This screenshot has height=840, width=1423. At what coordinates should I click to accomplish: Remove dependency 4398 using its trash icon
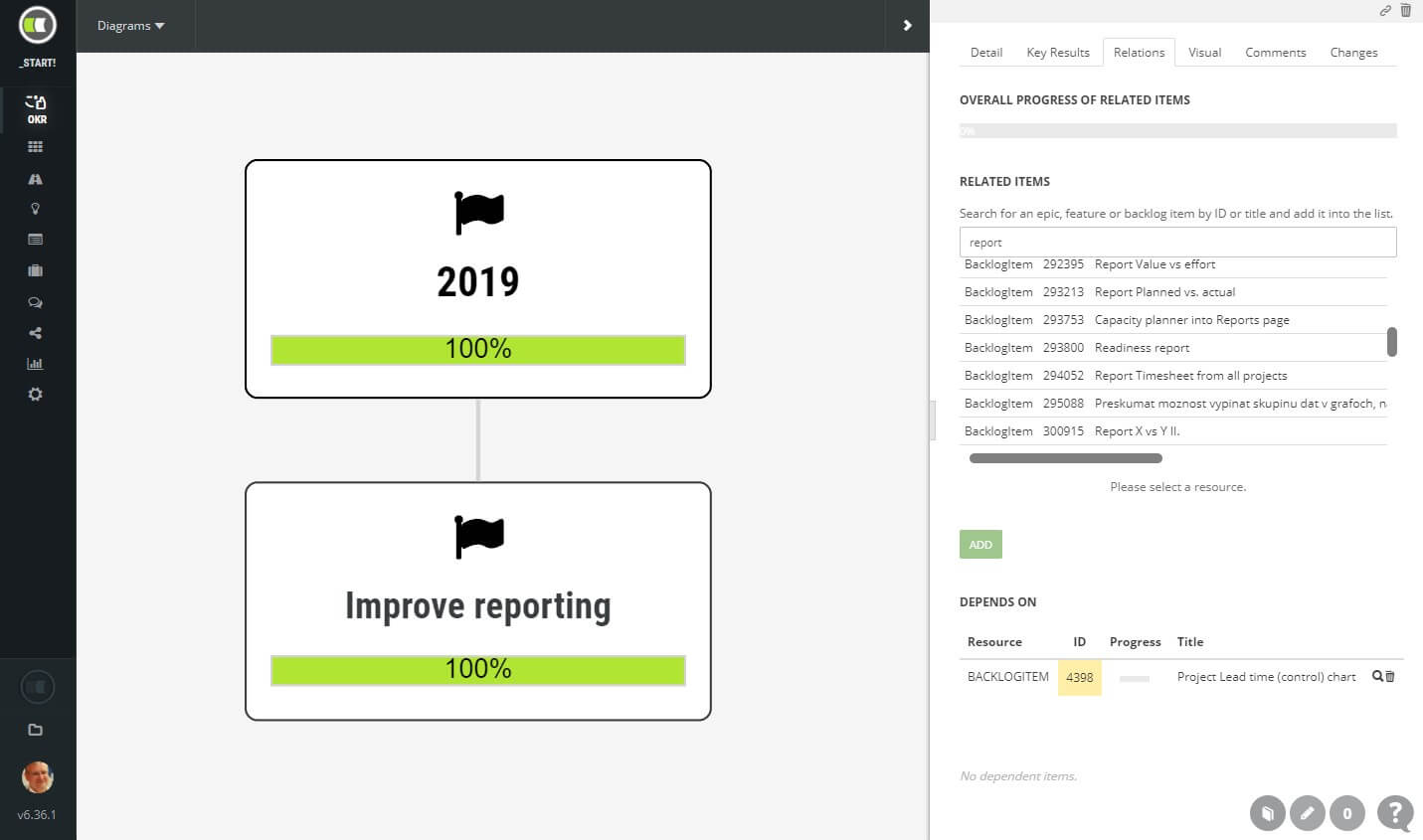[x=1390, y=677]
